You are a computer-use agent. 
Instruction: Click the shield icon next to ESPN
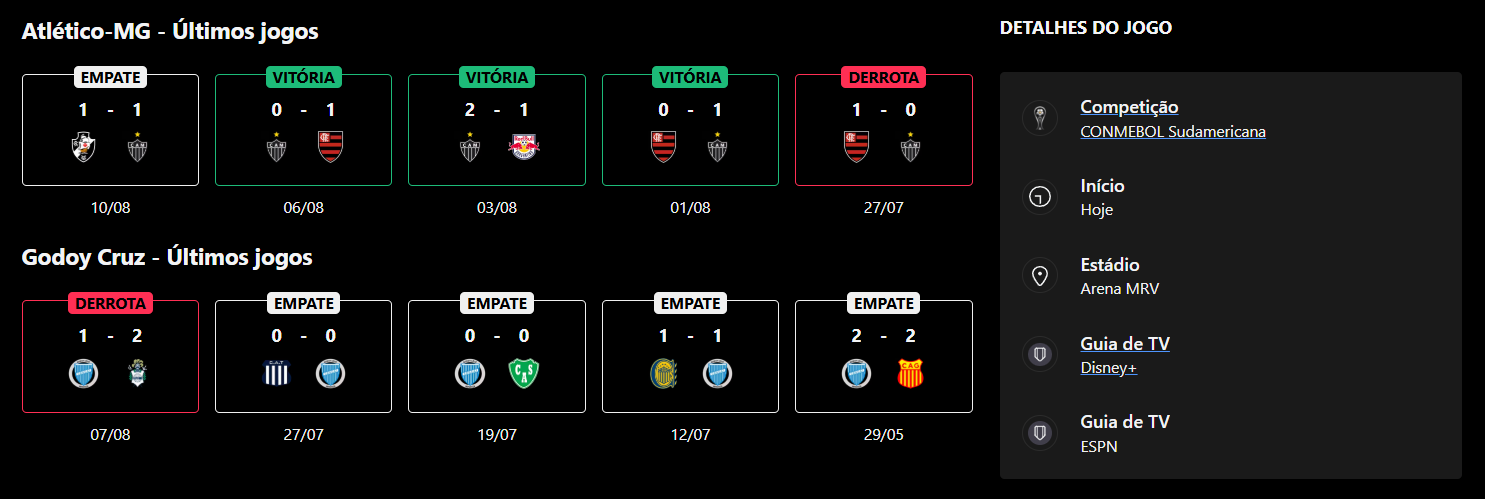tap(1040, 433)
